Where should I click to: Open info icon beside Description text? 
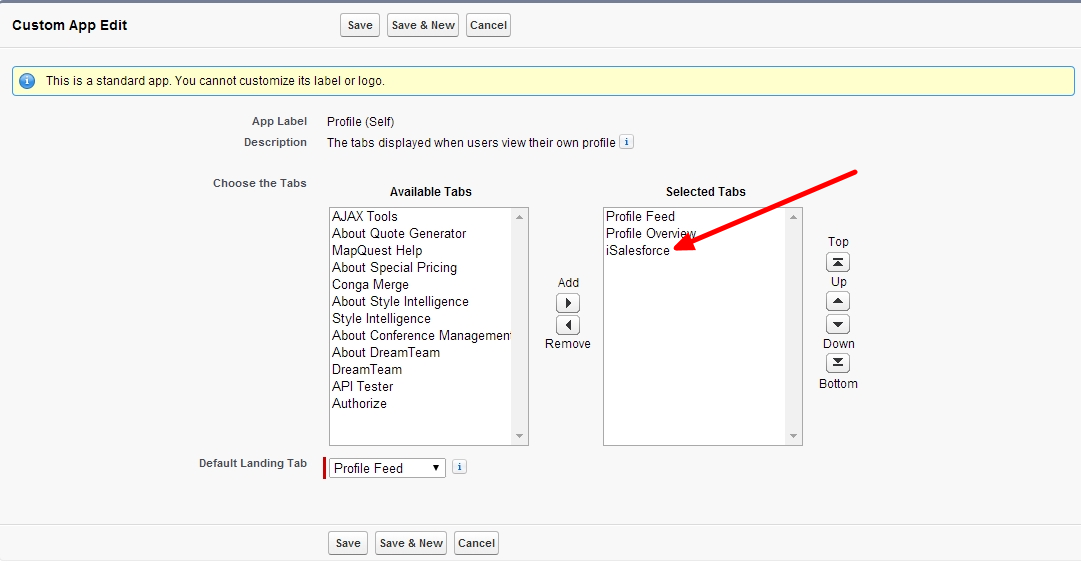tap(626, 142)
